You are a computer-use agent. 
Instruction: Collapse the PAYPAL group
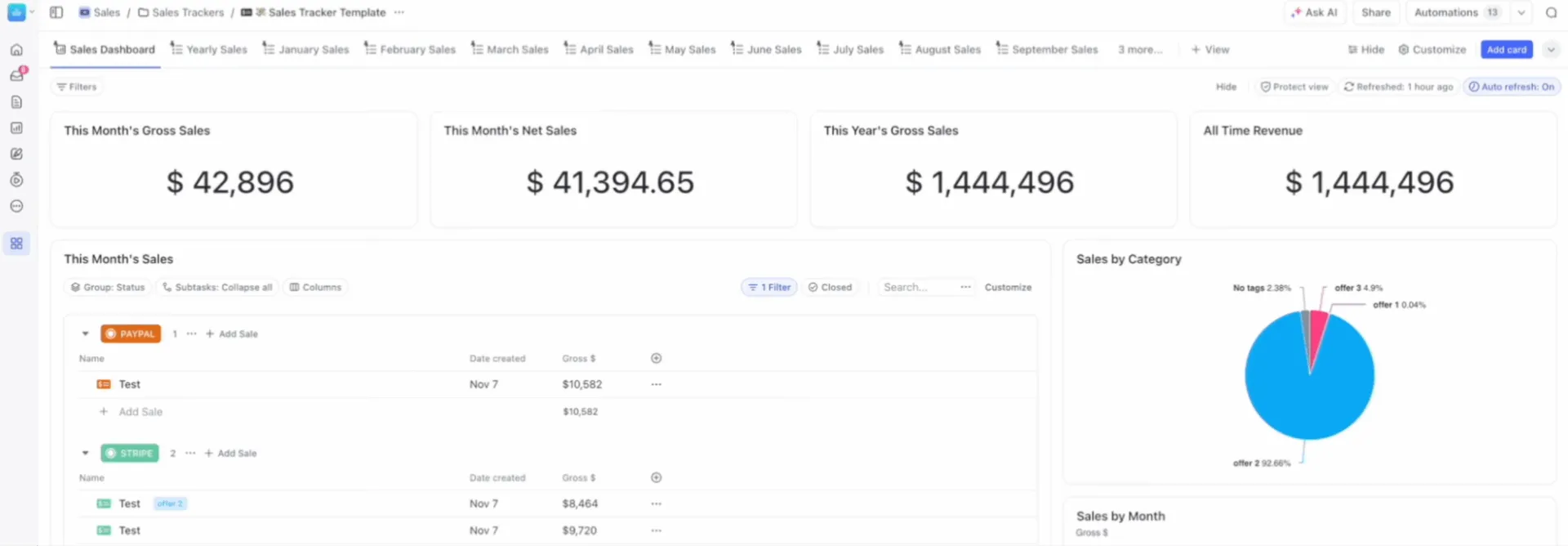point(85,333)
